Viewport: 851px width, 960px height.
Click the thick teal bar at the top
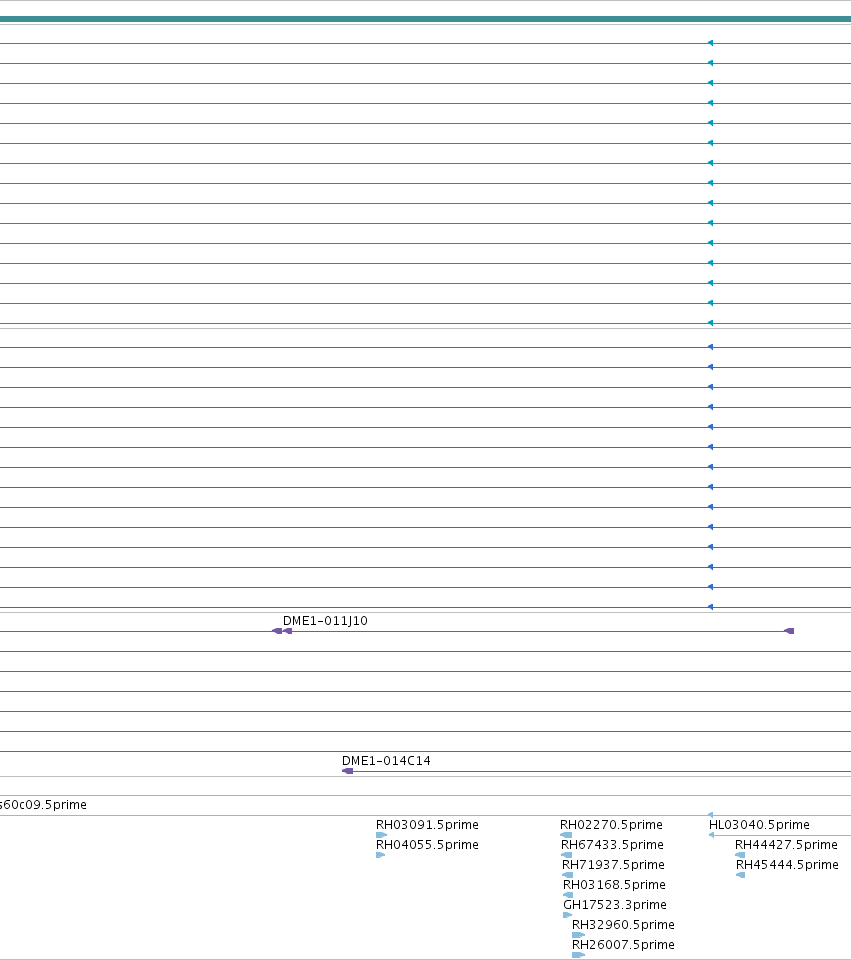click(426, 20)
